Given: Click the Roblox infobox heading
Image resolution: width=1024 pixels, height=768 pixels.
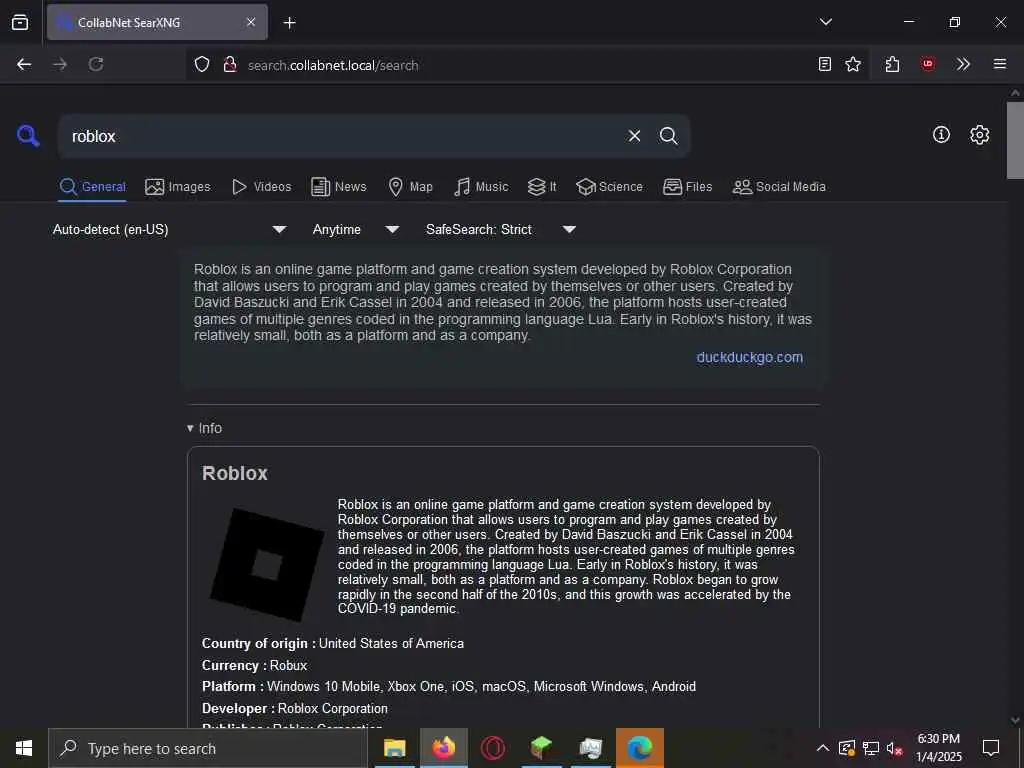Looking at the screenshot, I should coord(234,473).
